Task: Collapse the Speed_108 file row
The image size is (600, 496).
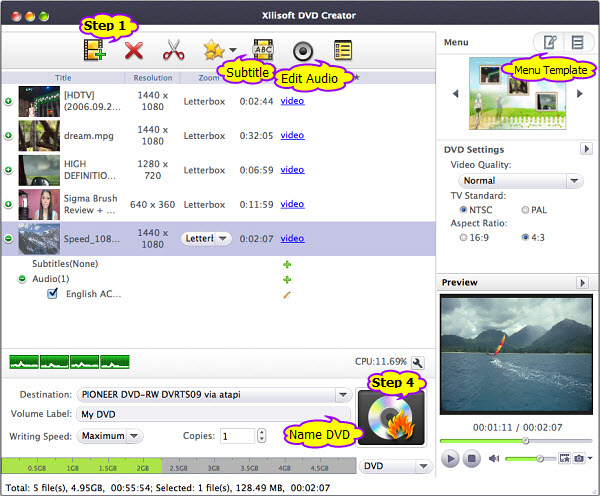Action: (x=8, y=238)
